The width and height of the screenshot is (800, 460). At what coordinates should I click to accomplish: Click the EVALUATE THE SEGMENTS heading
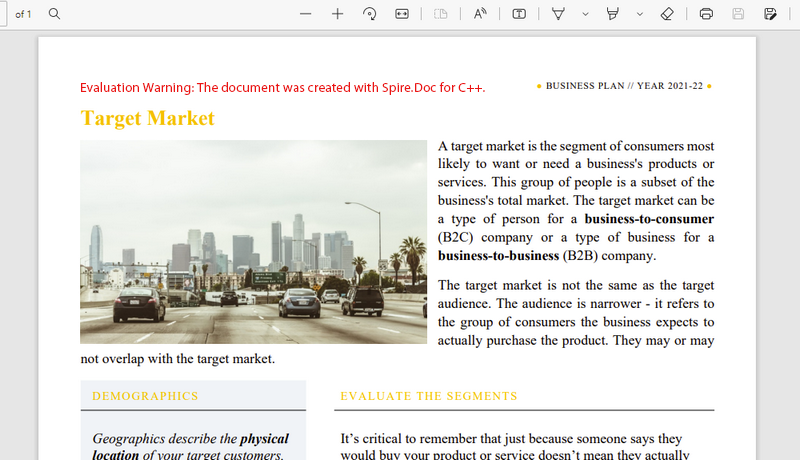coord(429,396)
